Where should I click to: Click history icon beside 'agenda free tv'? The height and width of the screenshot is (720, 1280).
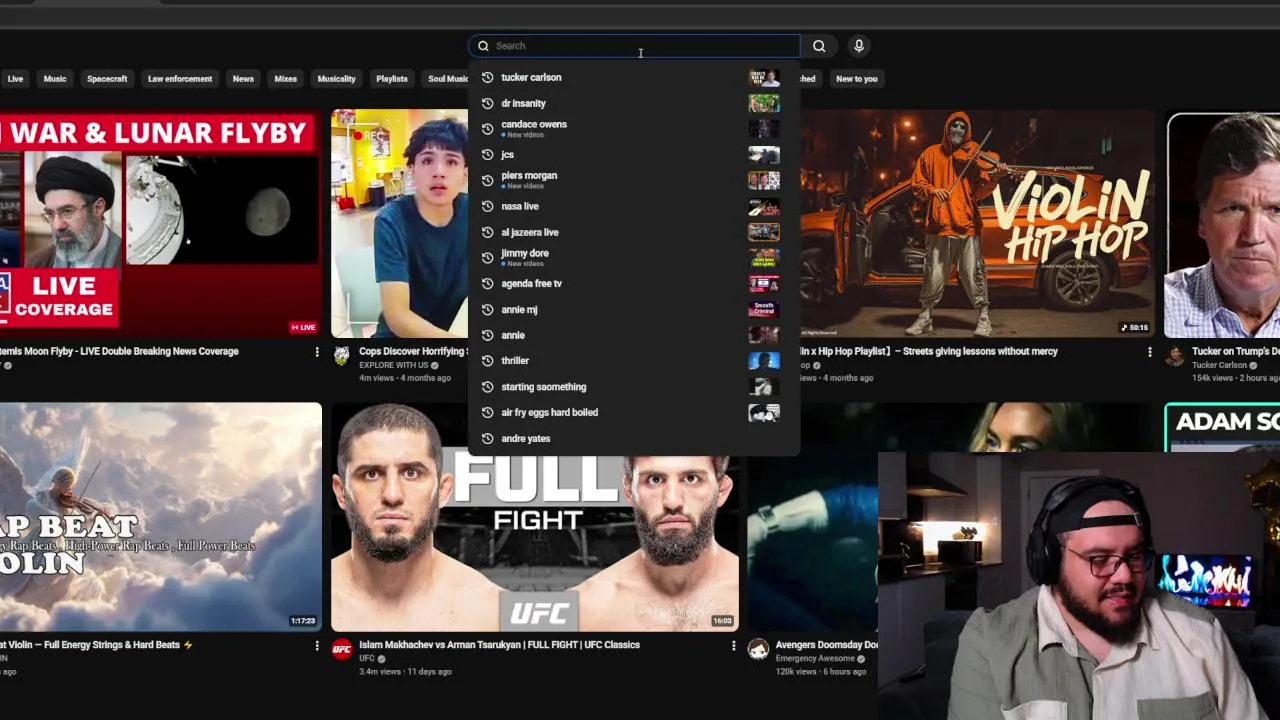tap(487, 284)
